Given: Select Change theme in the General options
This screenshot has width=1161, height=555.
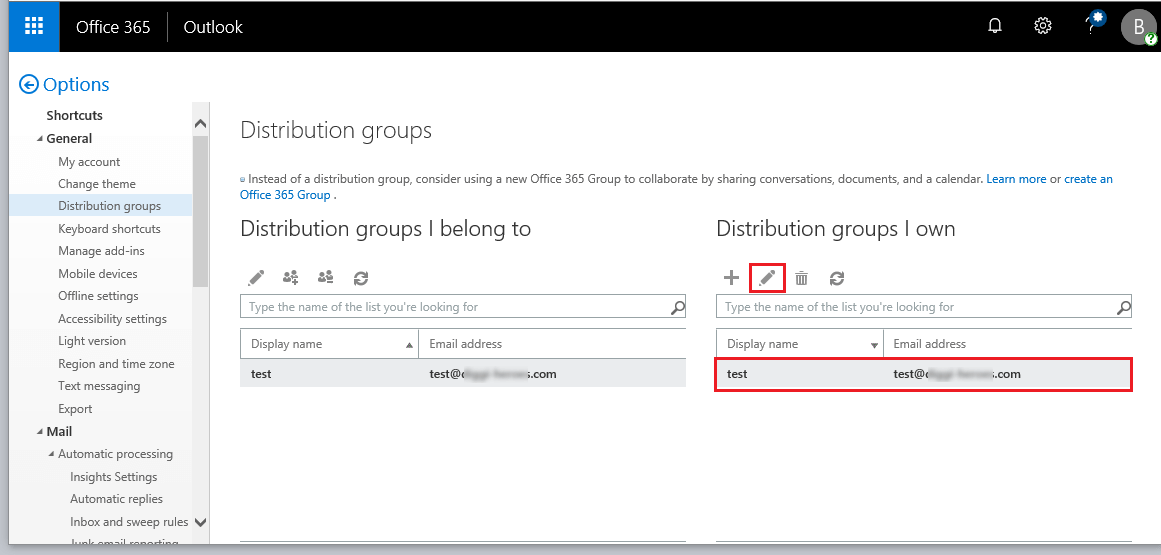Looking at the screenshot, I should click(x=97, y=184).
